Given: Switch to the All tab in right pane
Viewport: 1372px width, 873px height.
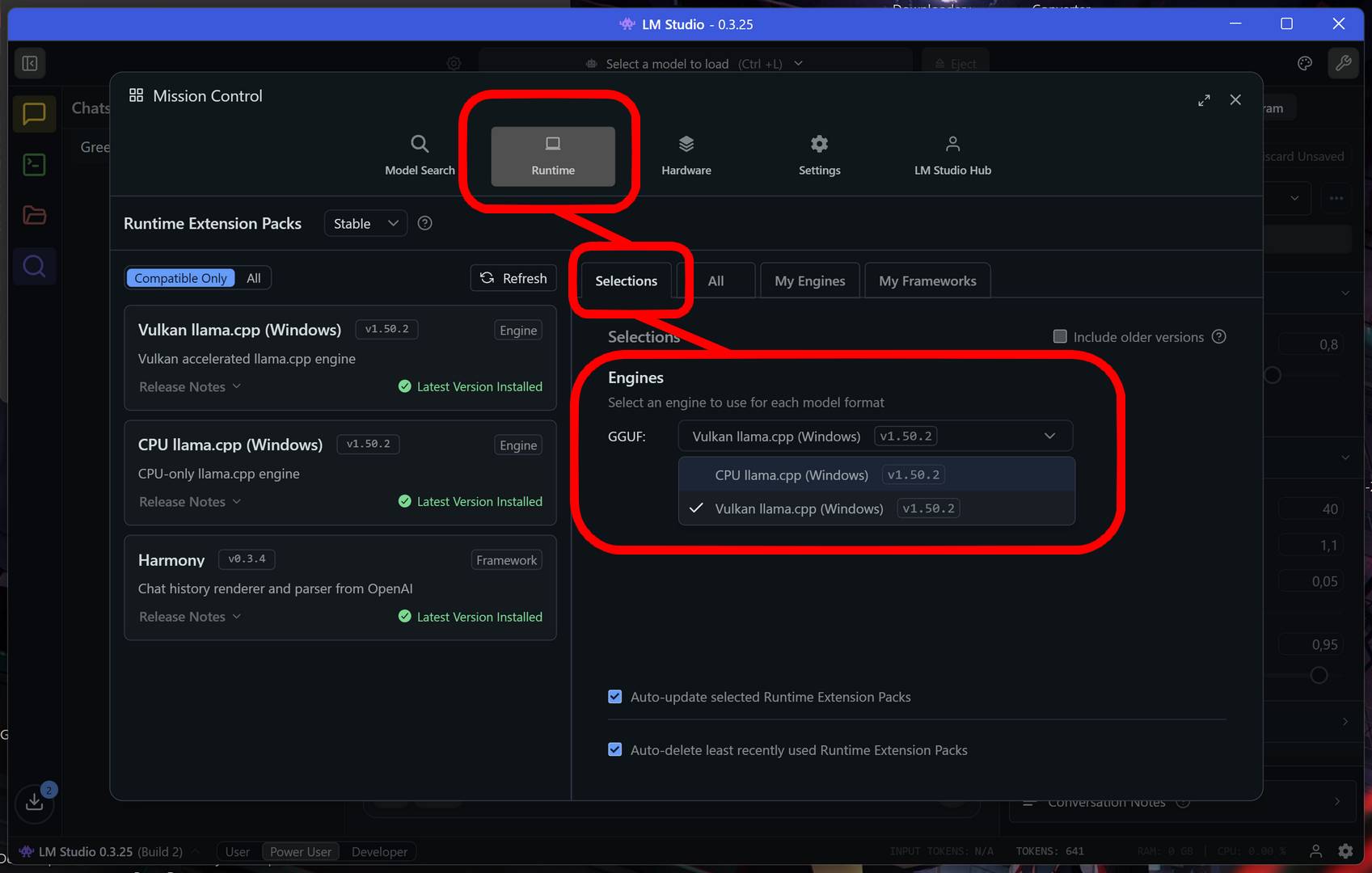Looking at the screenshot, I should coord(716,280).
